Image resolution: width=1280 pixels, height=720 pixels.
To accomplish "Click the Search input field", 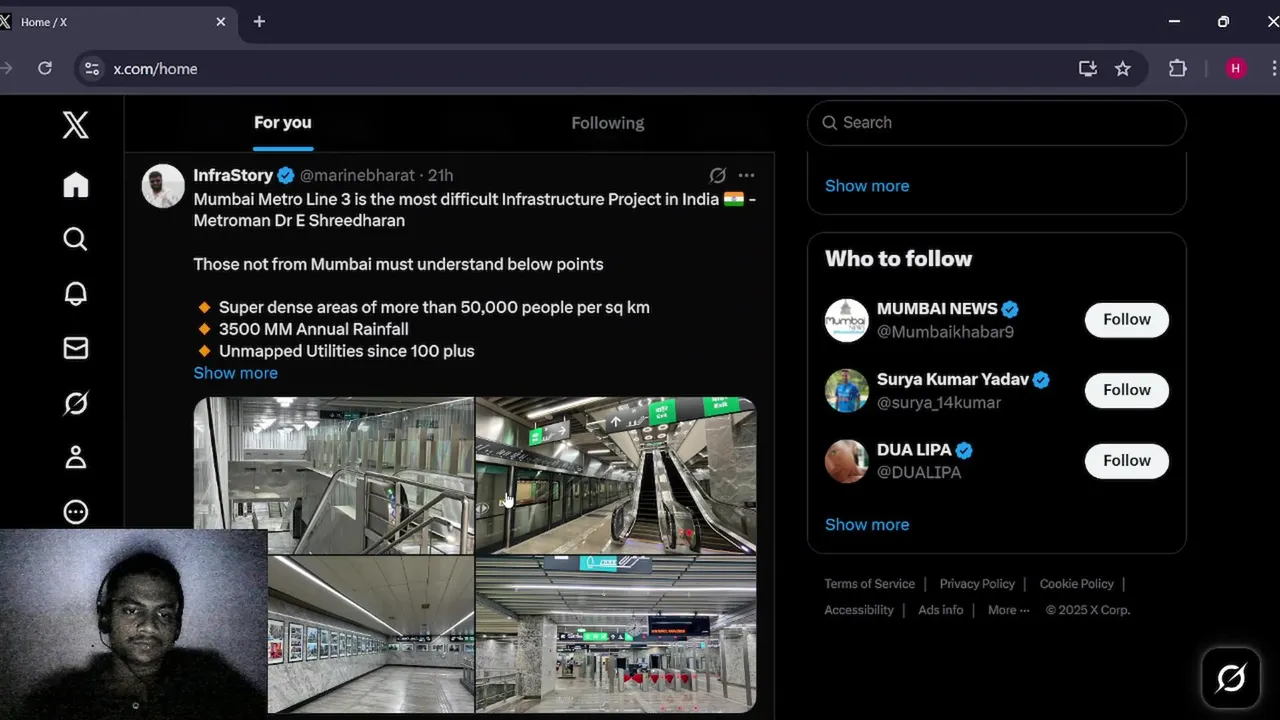I will 996,122.
